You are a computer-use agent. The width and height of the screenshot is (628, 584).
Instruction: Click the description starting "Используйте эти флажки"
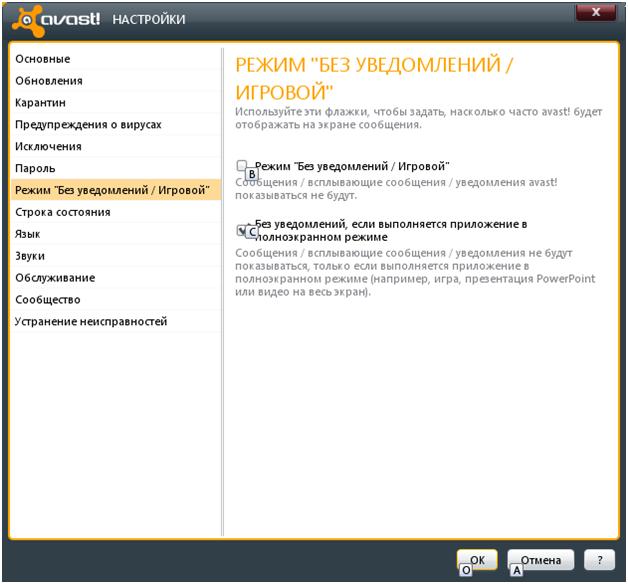419,118
